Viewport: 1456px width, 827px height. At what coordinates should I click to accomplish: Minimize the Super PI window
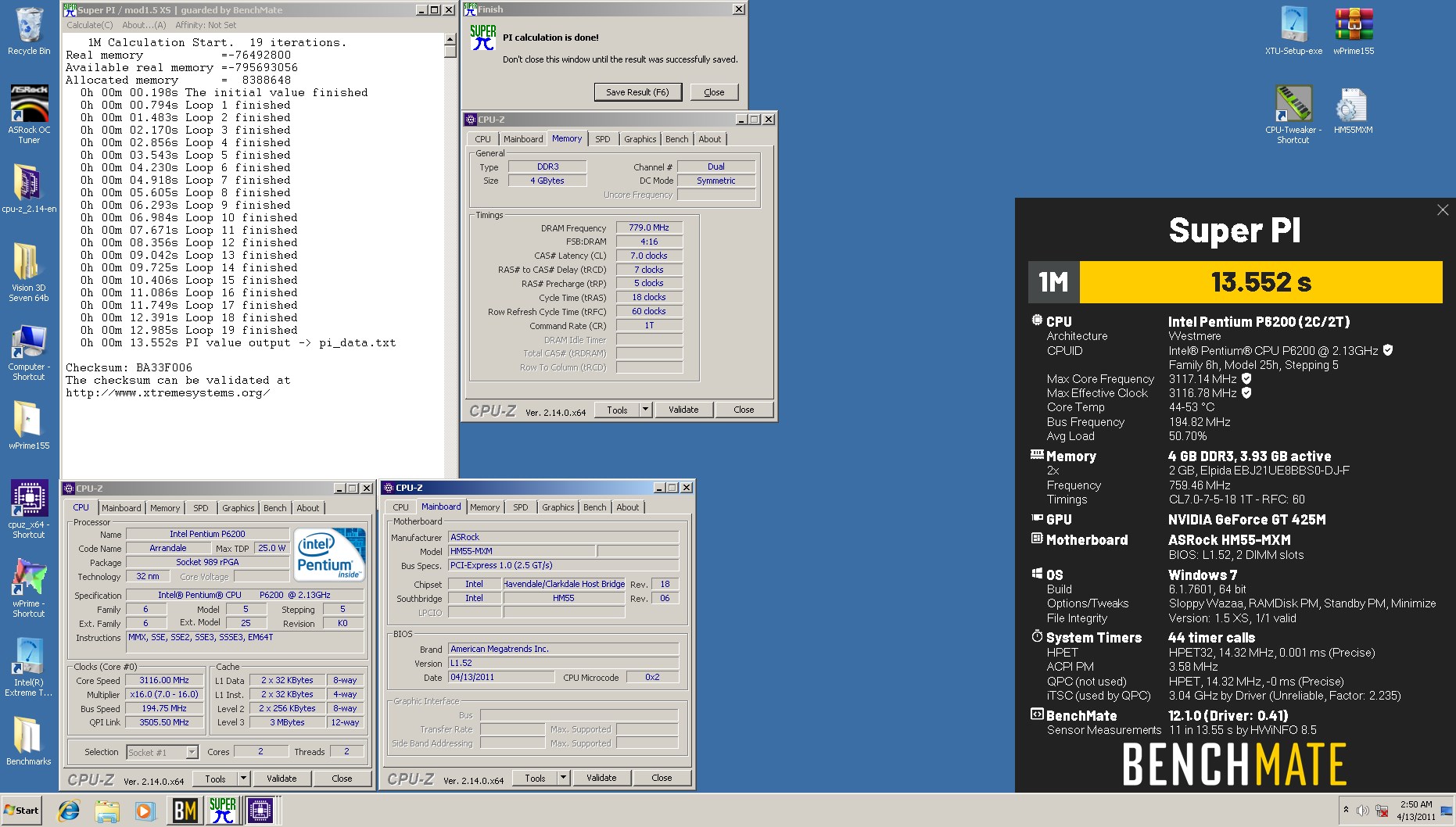(421, 10)
